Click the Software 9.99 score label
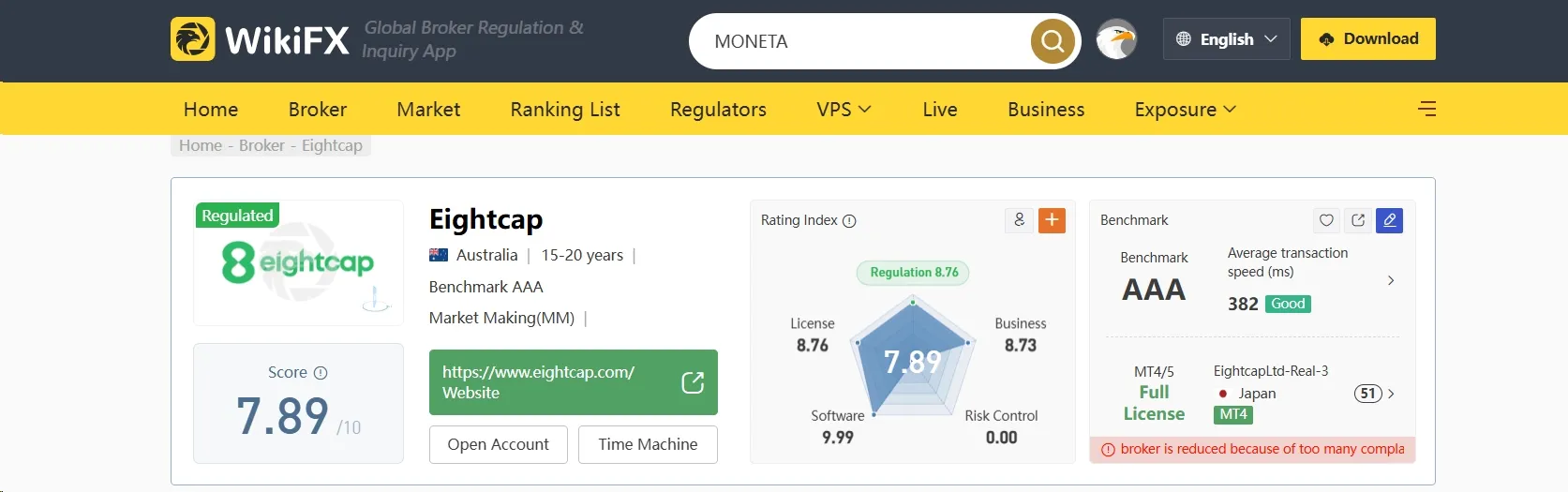The width and height of the screenshot is (1568, 492). pos(838,426)
